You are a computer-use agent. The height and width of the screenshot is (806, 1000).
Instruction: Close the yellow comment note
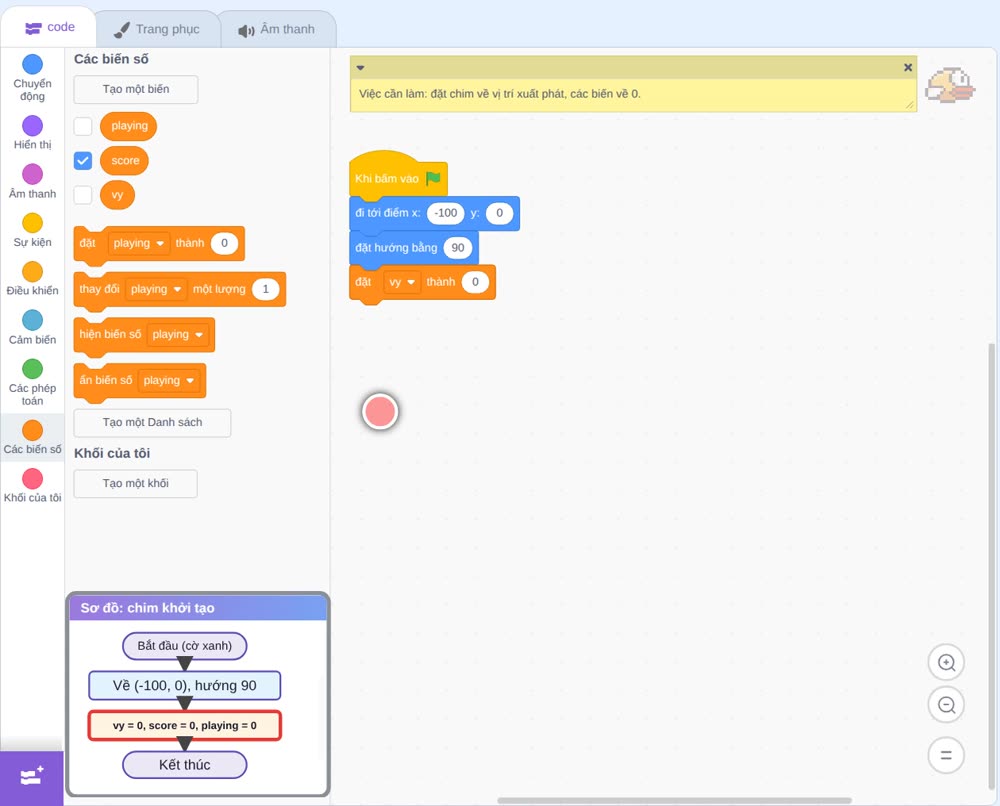(x=908, y=67)
